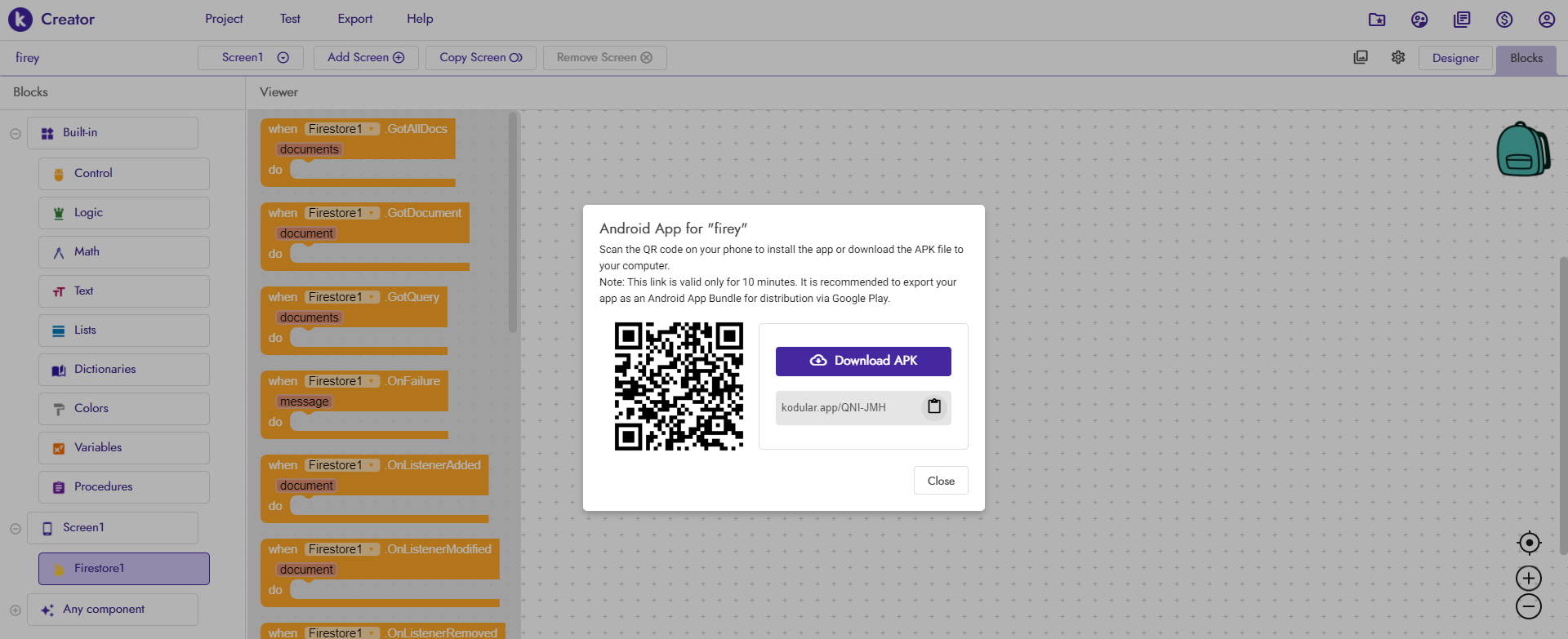The width and height of the screenshot is (1568, 639).
Task: Click the dollar sign monetization icon
Action: click(x=1504, y=20)
